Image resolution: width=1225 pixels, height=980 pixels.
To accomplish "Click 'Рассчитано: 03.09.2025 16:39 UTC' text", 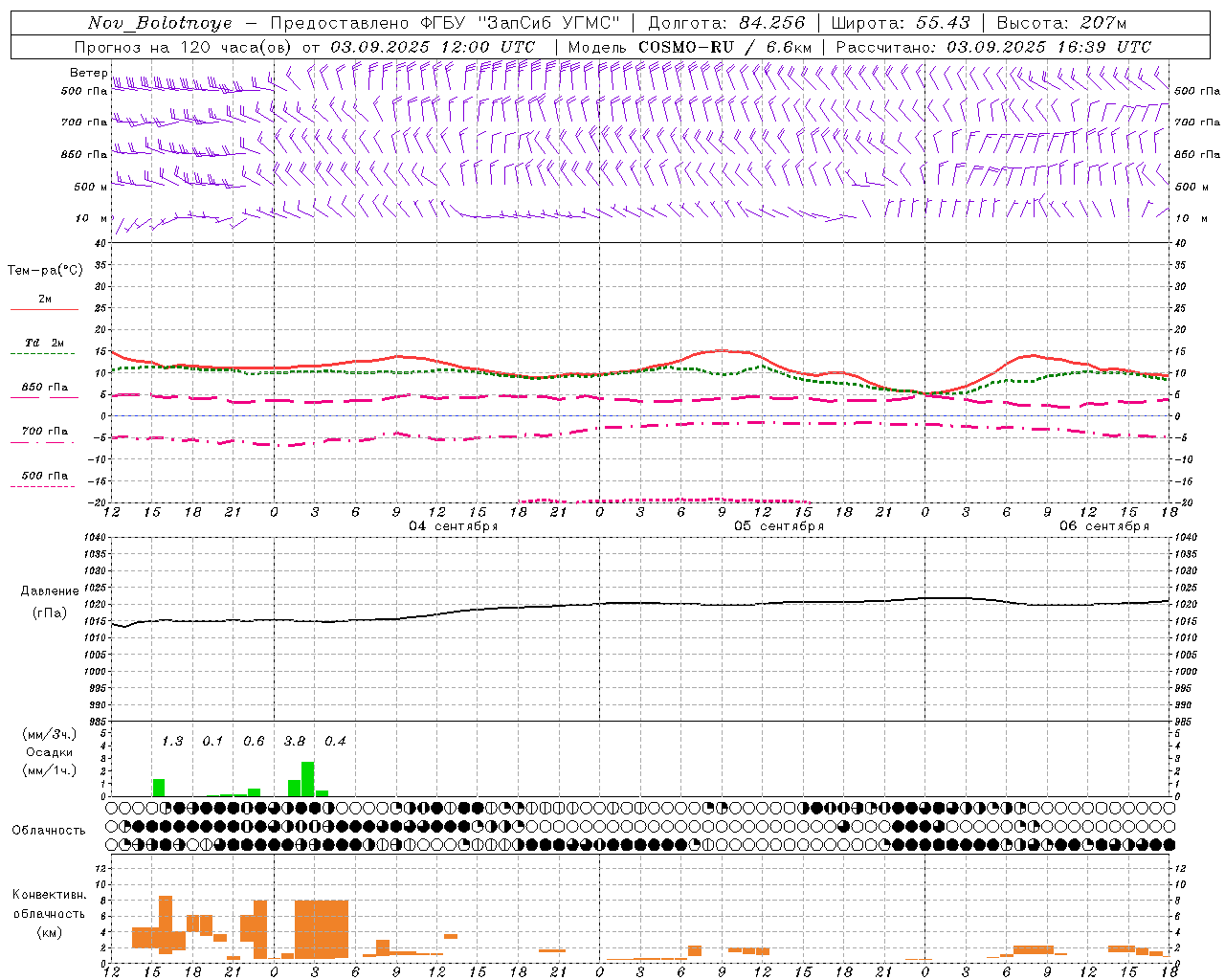I will (x=993, y=47).
